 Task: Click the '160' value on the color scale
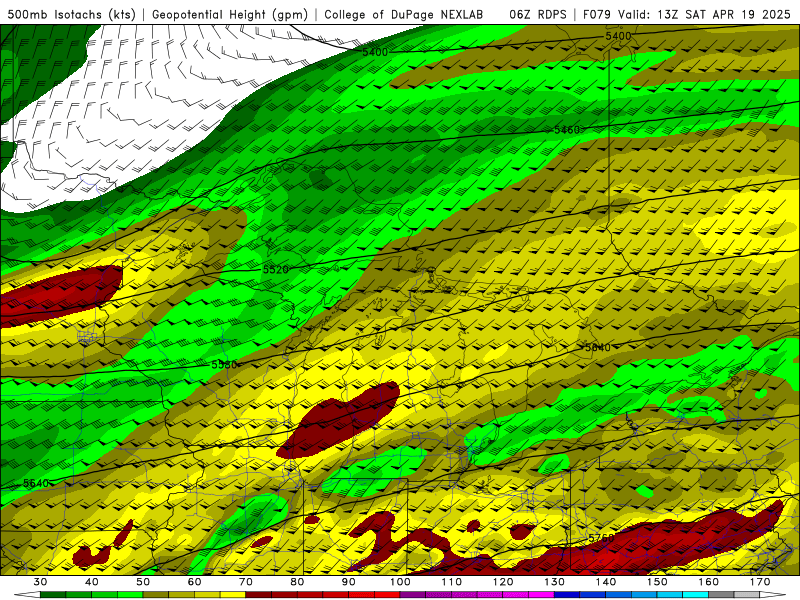pos(709,582)
